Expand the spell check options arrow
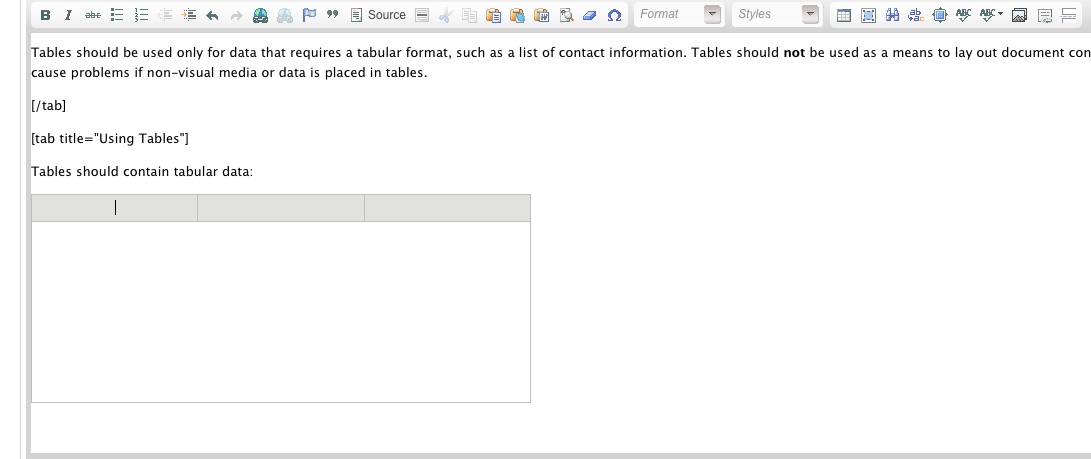1091x459 pixels. point(998,15)
